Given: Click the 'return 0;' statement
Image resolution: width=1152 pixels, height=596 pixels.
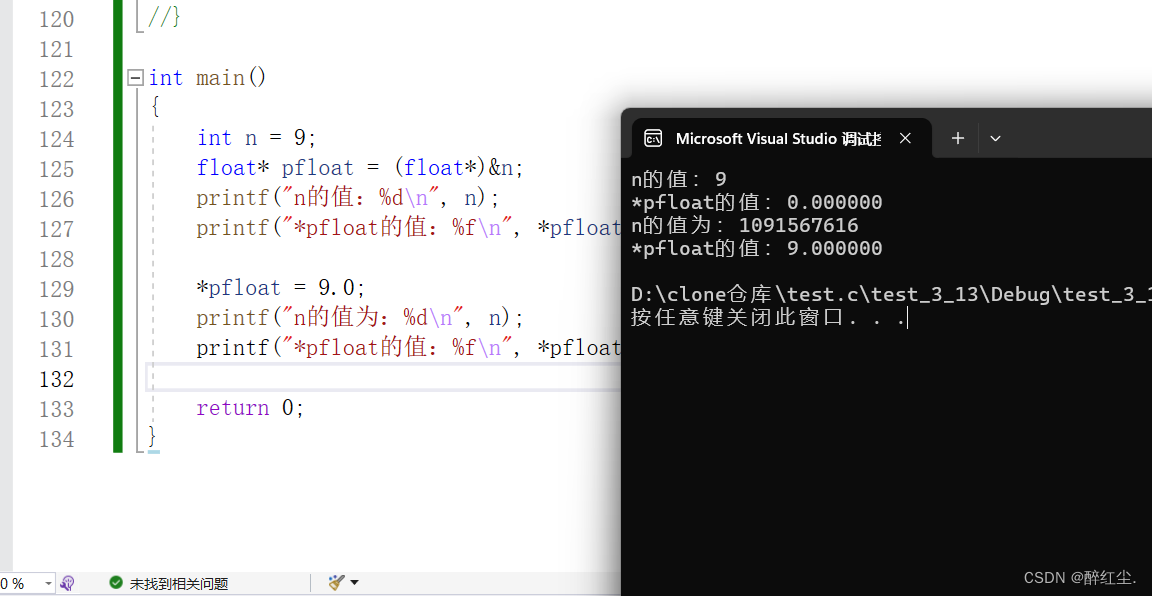Looking at the screenshot, I should click(x=250, y=408).
